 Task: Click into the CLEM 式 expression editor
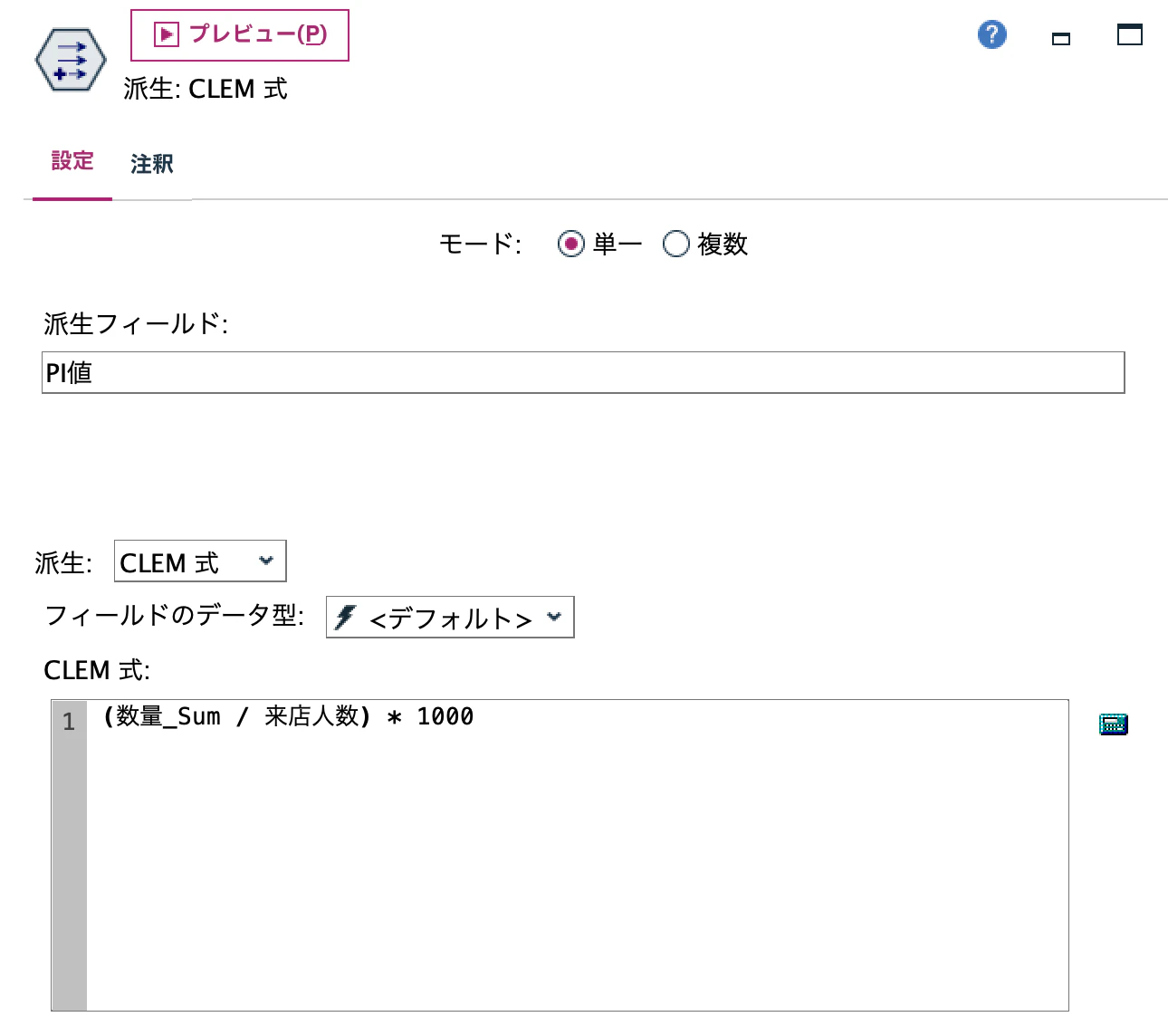578,855
